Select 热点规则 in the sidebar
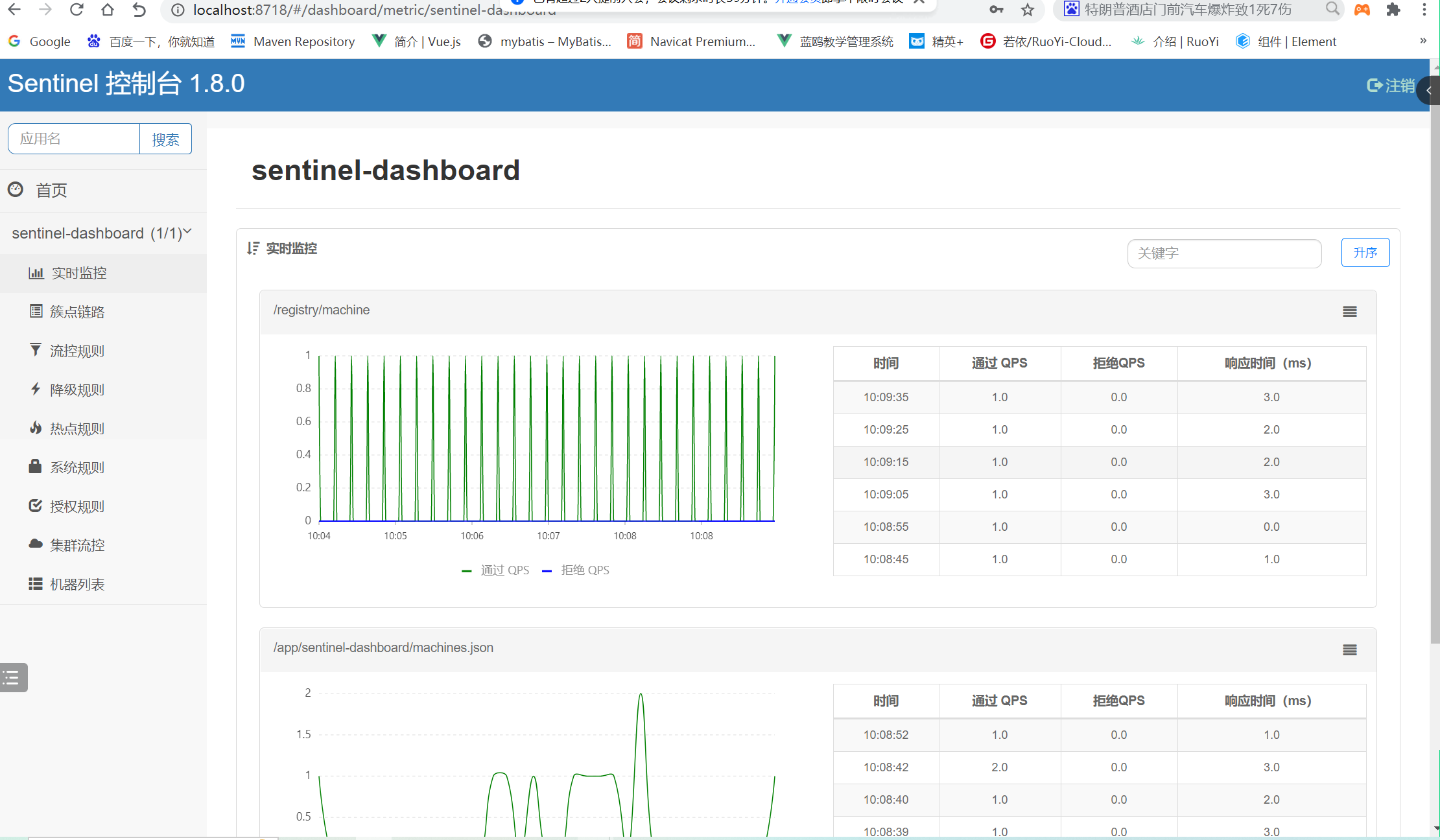 pos(103,428)
